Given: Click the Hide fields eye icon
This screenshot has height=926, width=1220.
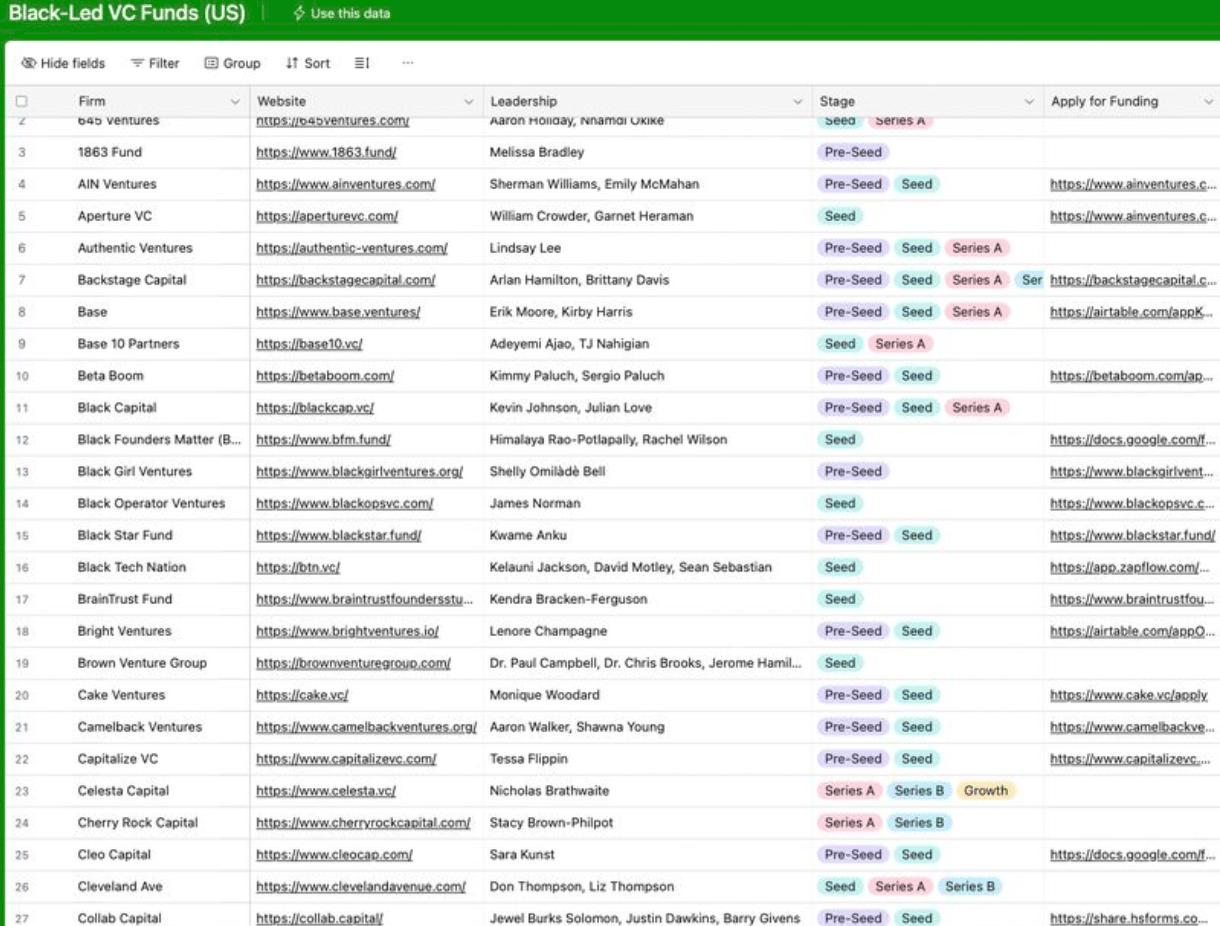Looking at the screenshot, I should pyautogui.click(x=28, y=63).
